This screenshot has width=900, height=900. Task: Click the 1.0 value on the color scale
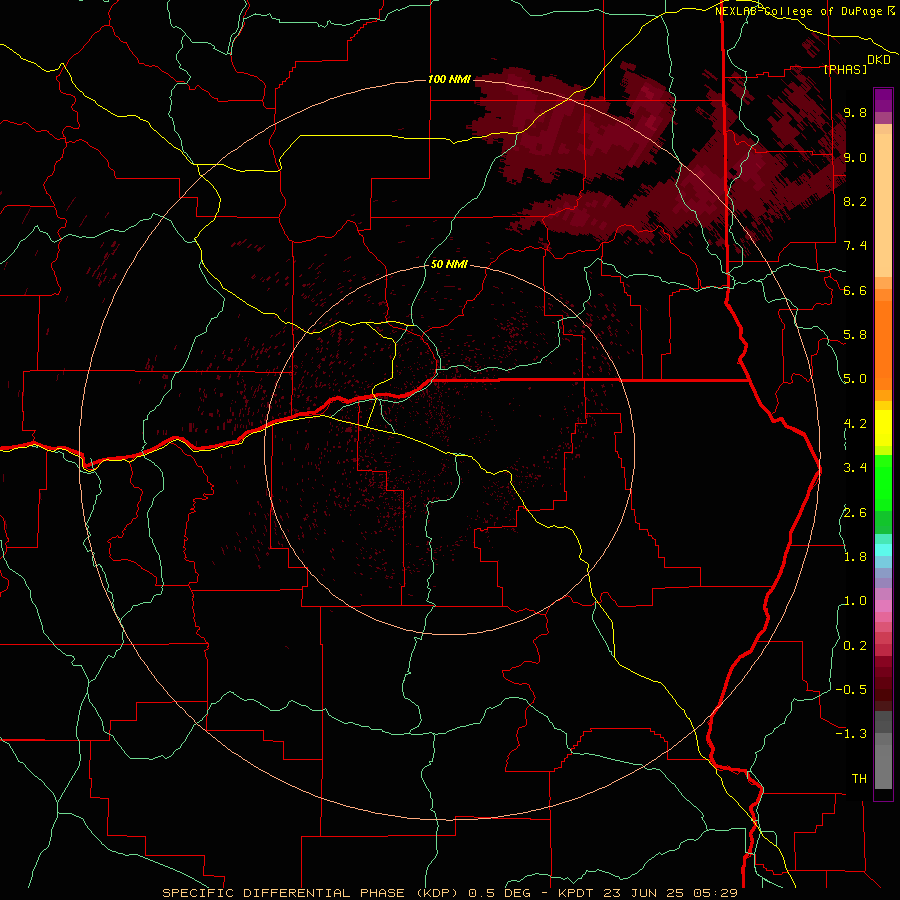coord(855,601)
